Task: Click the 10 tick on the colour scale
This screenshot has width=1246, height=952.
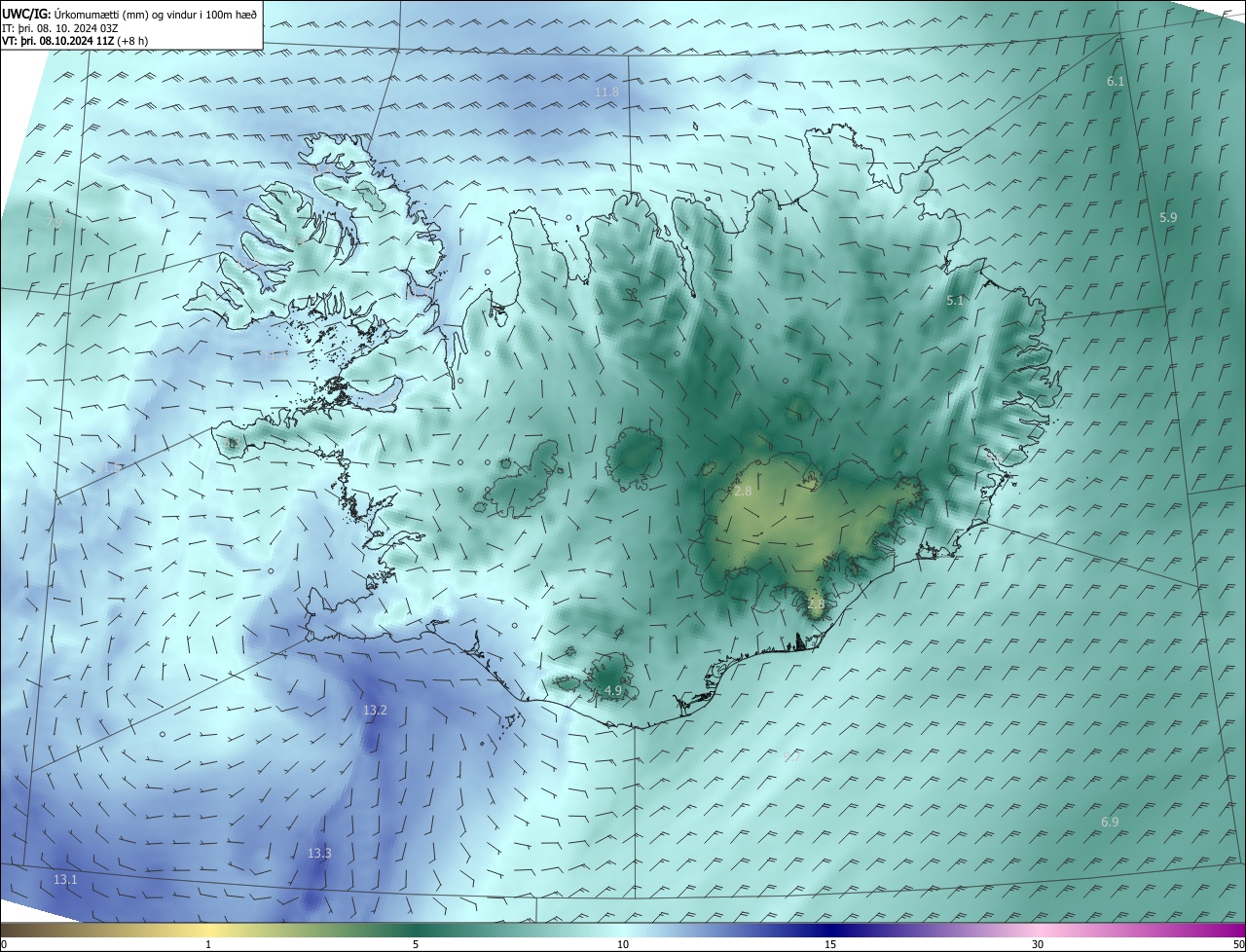Action: pos(623,944)
